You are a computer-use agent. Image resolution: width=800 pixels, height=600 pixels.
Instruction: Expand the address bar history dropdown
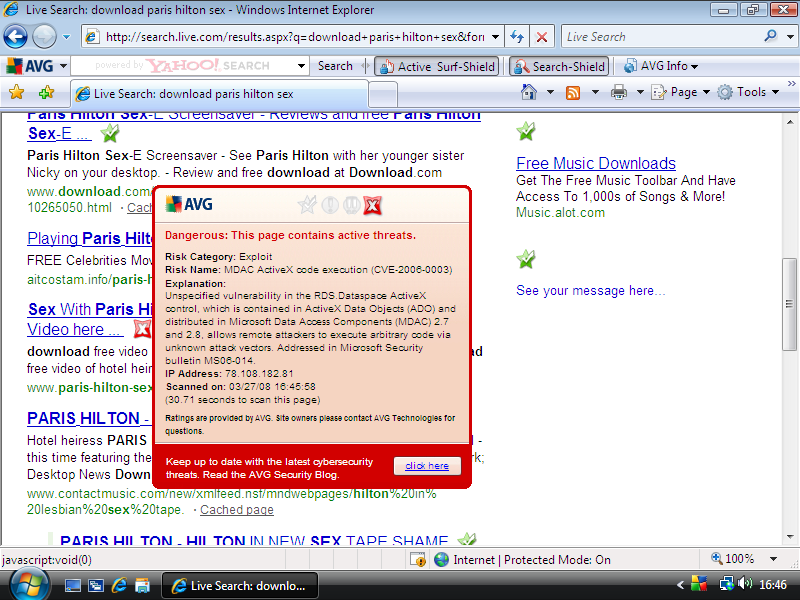pos(495,37)
